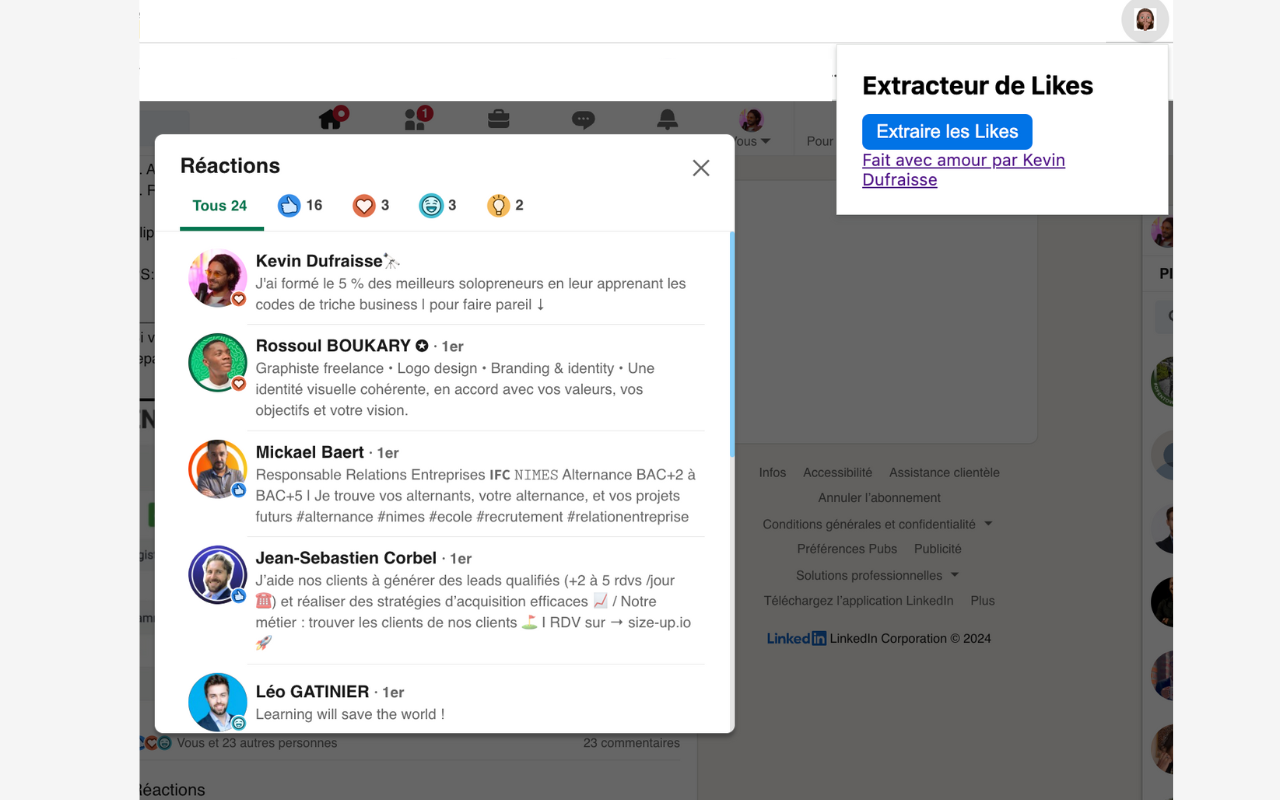Close the Réactions dialog

700,168
